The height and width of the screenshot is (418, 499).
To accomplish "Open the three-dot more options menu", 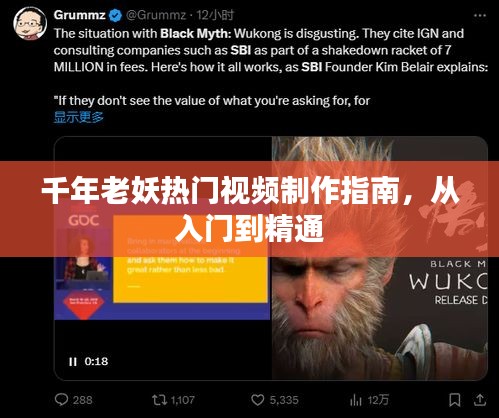I will (x=480, y=15).
